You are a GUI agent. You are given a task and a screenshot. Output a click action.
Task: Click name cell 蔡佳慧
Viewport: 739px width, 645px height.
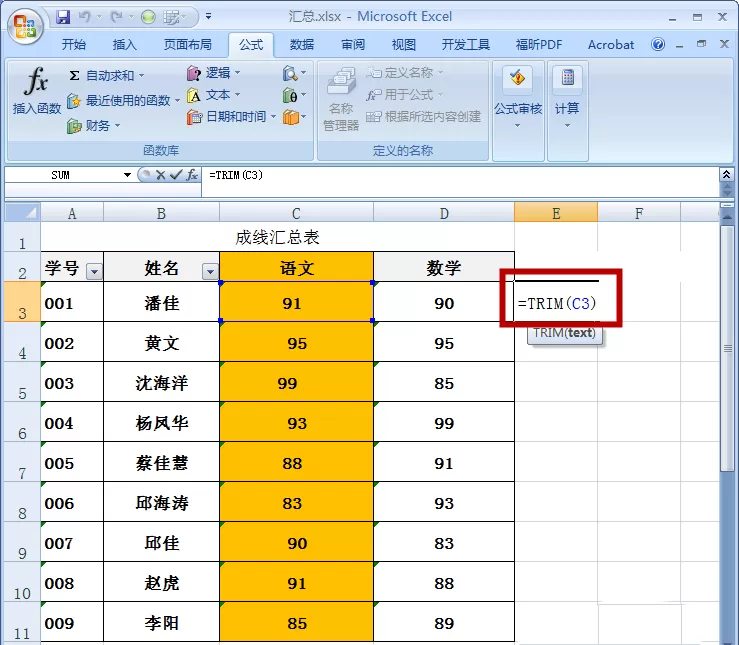[x=162, y=463]
